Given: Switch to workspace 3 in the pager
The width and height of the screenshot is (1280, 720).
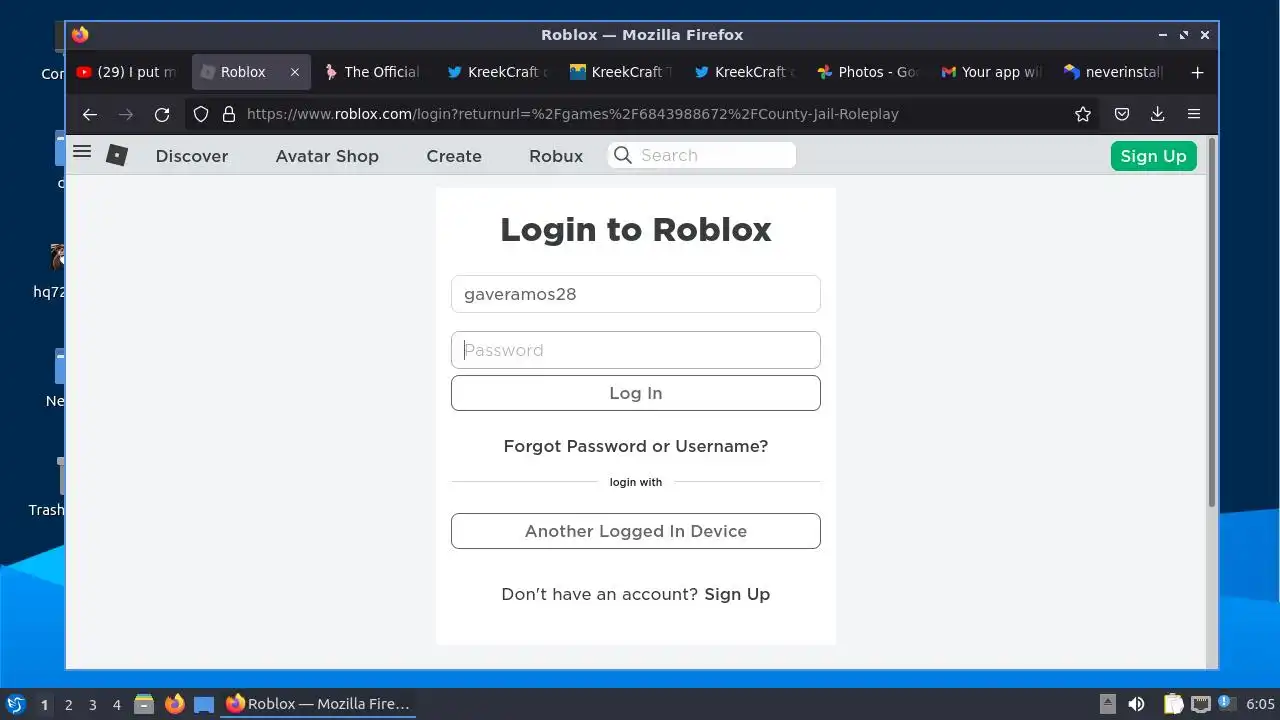Looking at the screenshot, I should [x=92, y=704].
